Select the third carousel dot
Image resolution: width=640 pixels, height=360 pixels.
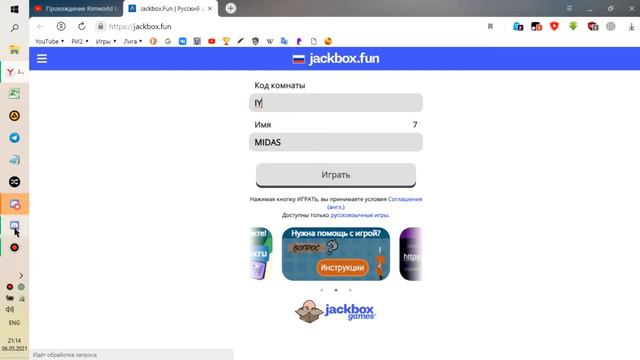pos(350,290)
